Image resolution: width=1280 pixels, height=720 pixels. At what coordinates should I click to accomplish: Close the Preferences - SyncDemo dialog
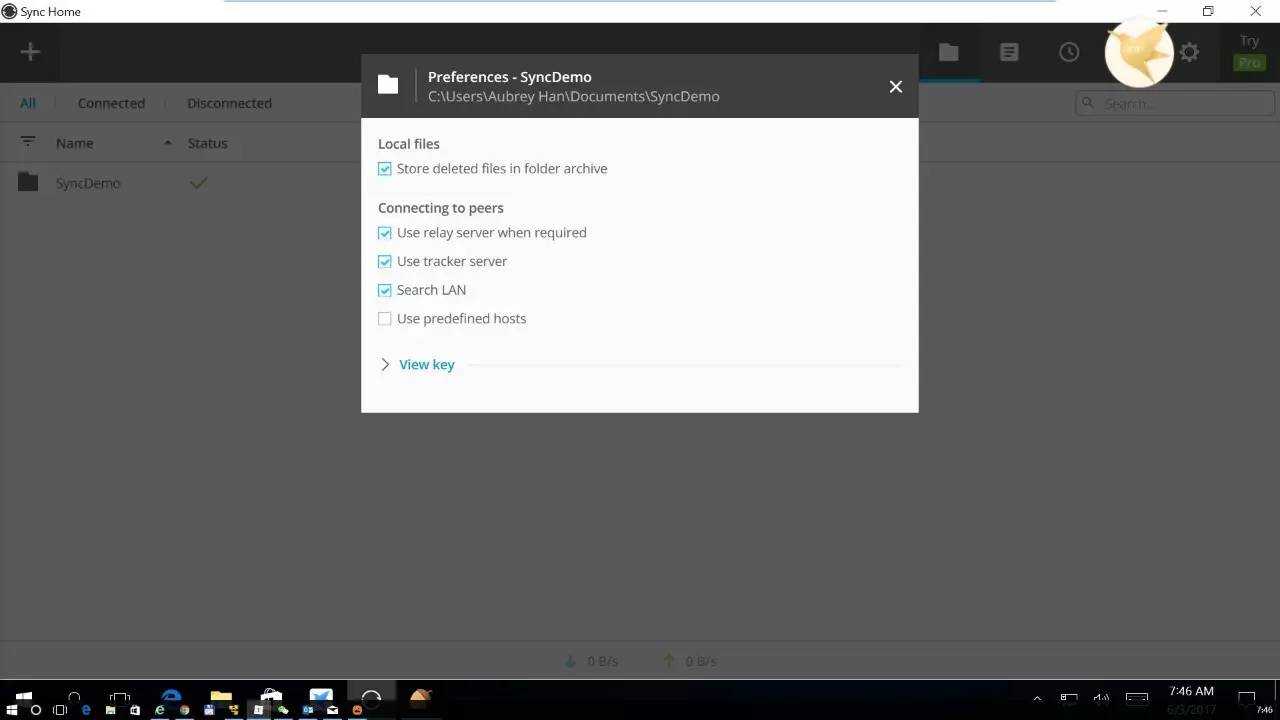(x=896, y=87)
